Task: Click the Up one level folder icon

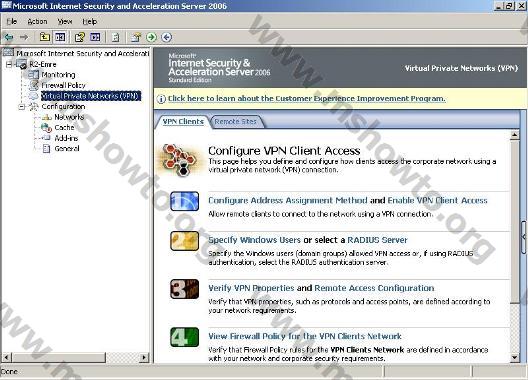Action: pos(45,37)
